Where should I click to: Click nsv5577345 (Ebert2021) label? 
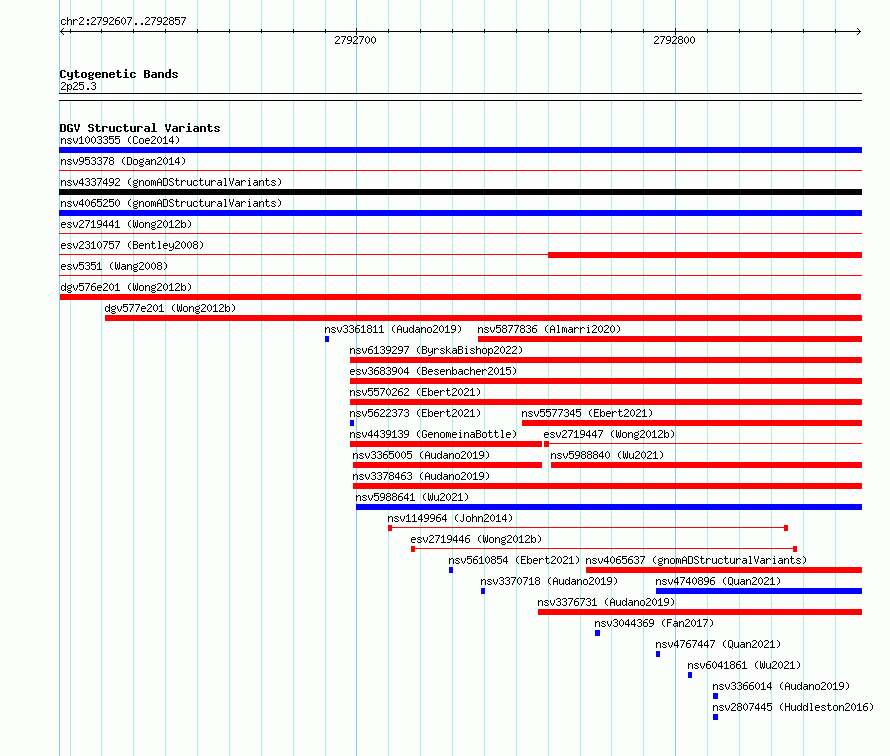(587, 413)
